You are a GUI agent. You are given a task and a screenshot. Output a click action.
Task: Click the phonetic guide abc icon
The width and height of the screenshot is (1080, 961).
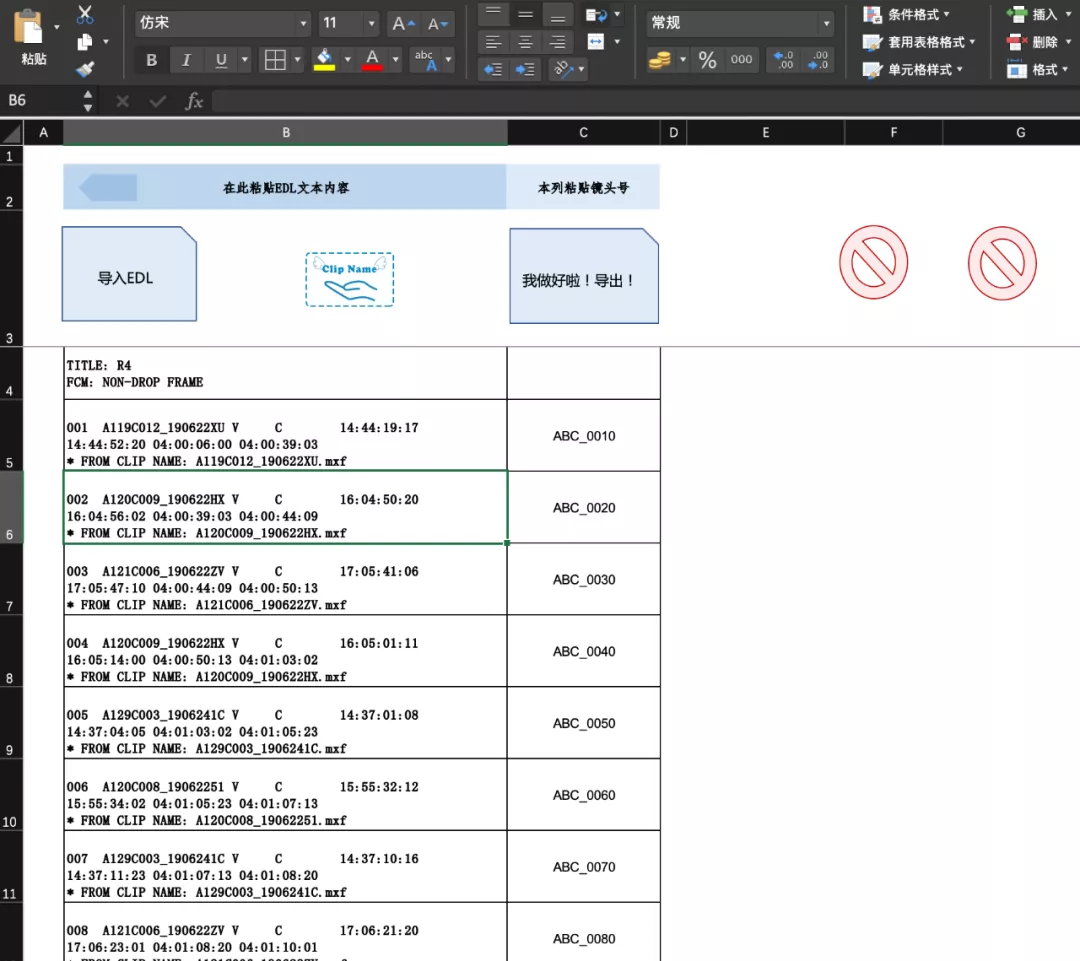pos(425,60)
